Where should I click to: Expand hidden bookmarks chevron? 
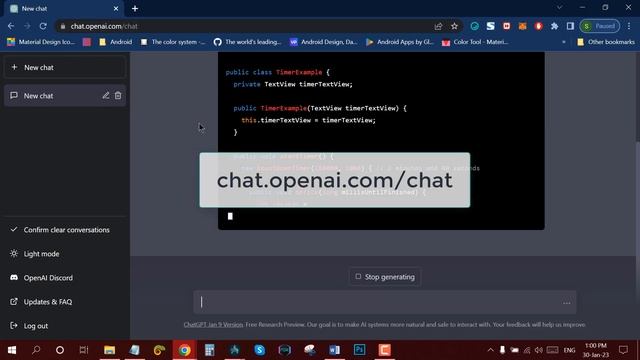[x=564, y=42]
